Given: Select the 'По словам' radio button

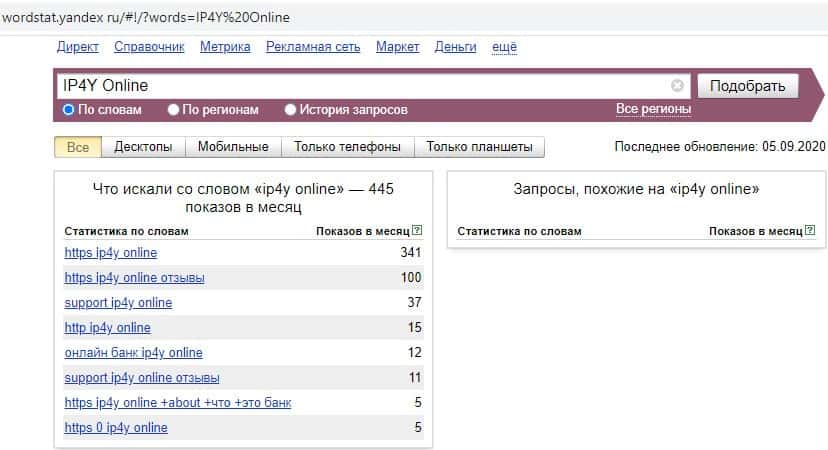Looking at the screenshot, I should (x=69, y=110).
